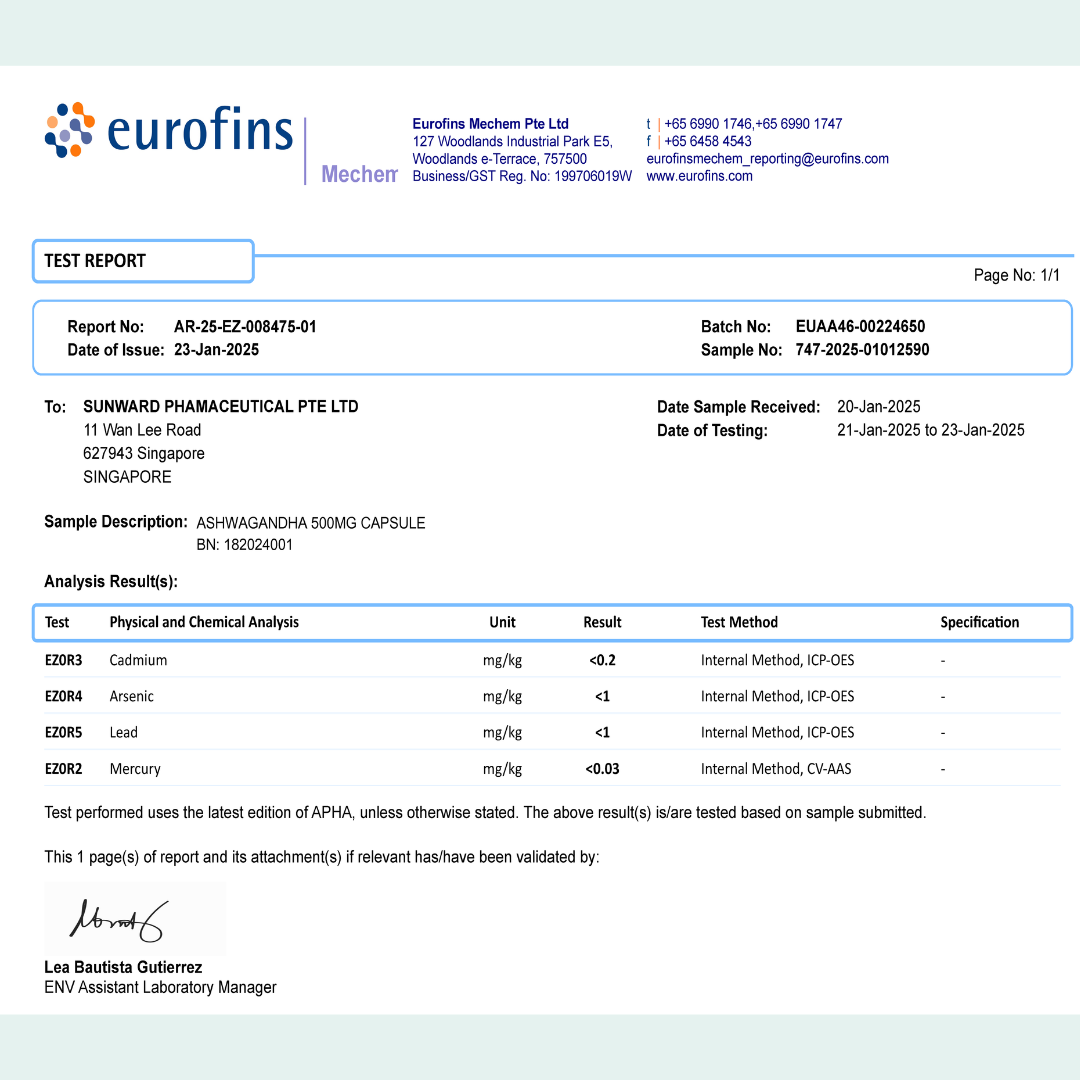
Task: Click the Date Sample Received: label
Action: click(x=738, y=407)
